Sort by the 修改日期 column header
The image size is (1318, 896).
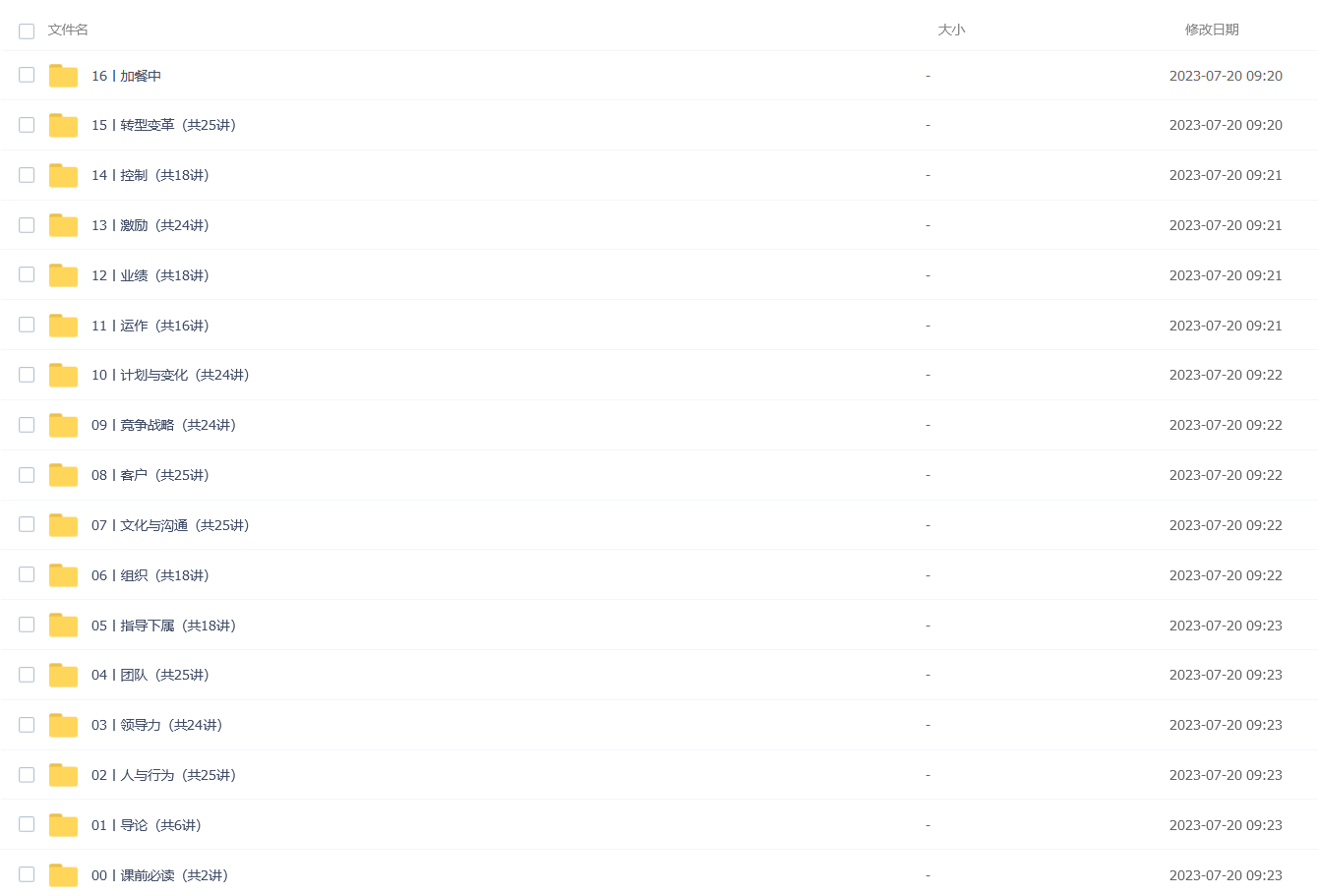(x=1212, y=30)
